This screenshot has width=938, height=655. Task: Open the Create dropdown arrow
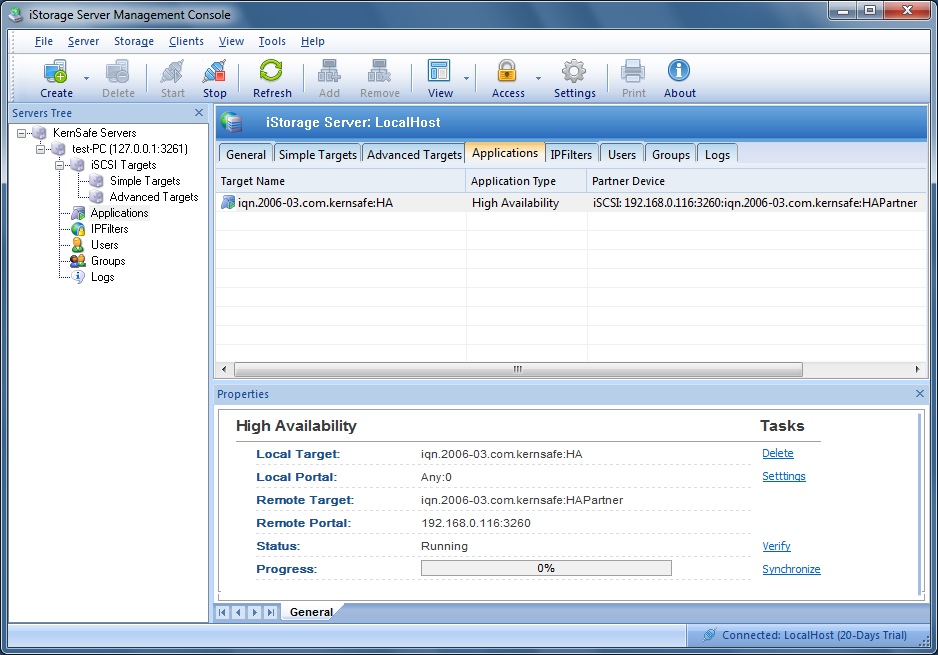pyautogui.click(x=86, y=78)
